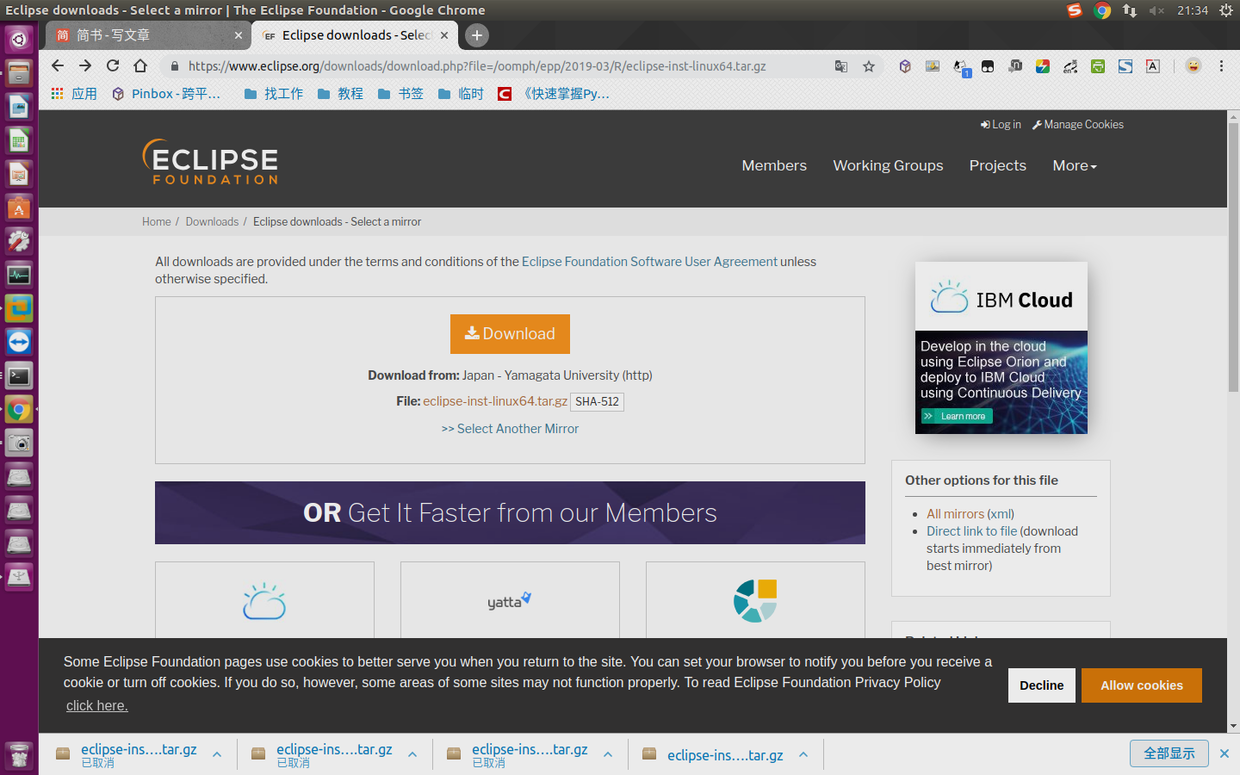Open the picture-frame image extension icon
Screen dimensions: 1240x775
point(933,66)
